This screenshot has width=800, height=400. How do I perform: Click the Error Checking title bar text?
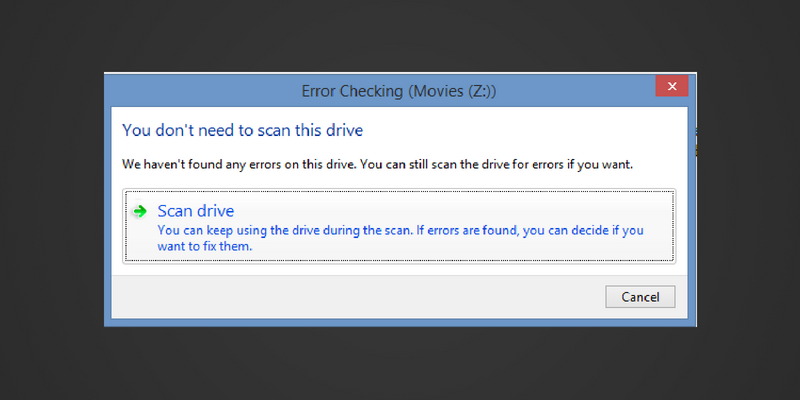pos(399,91)
